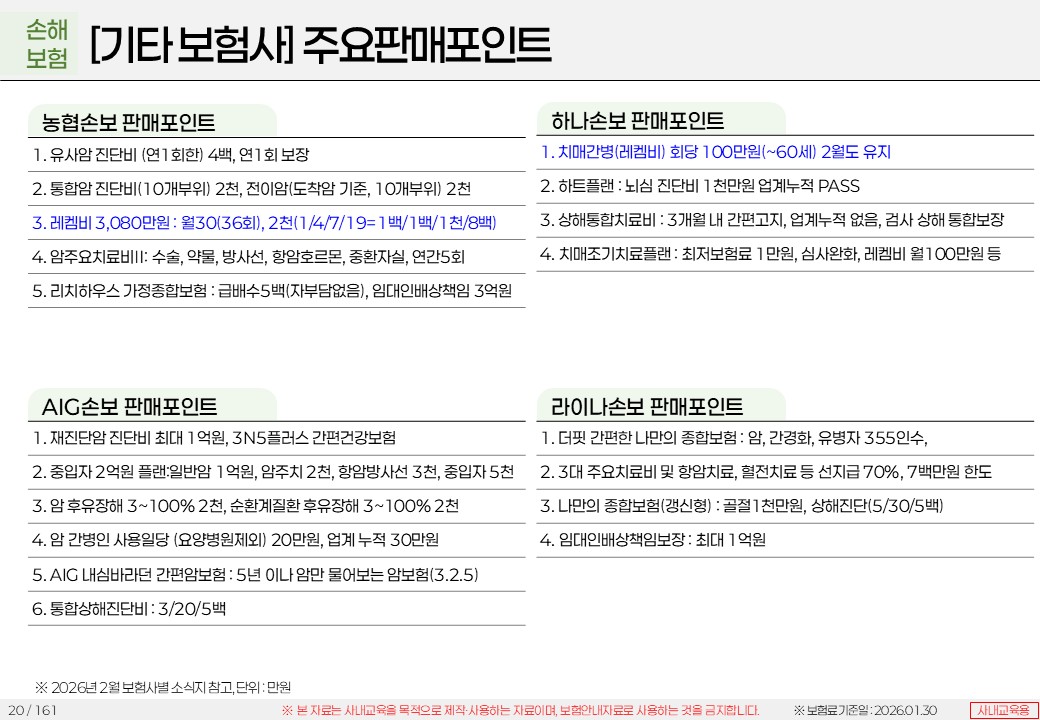Click the red 사내교육용 label box
The image size is (1040, 720).
[1001, 709]
